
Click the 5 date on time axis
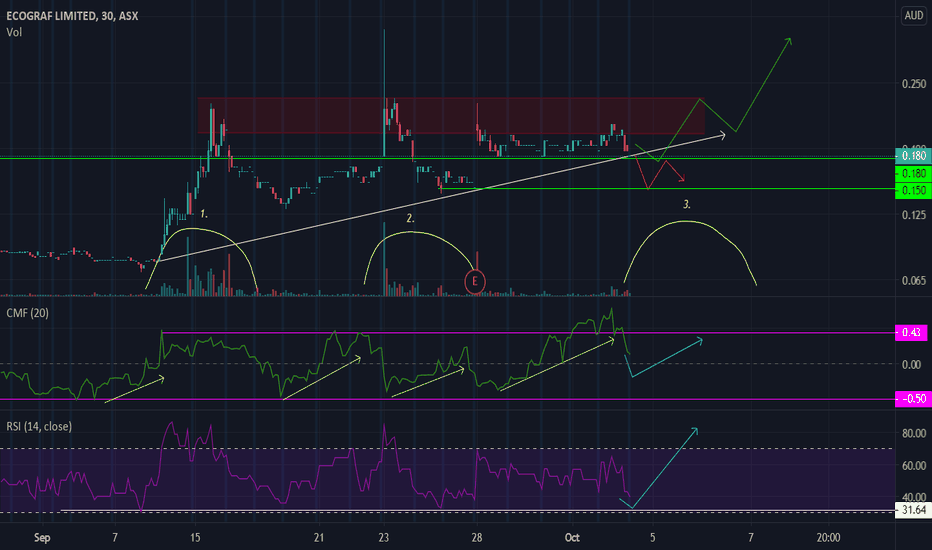click(x=653, y=538)
